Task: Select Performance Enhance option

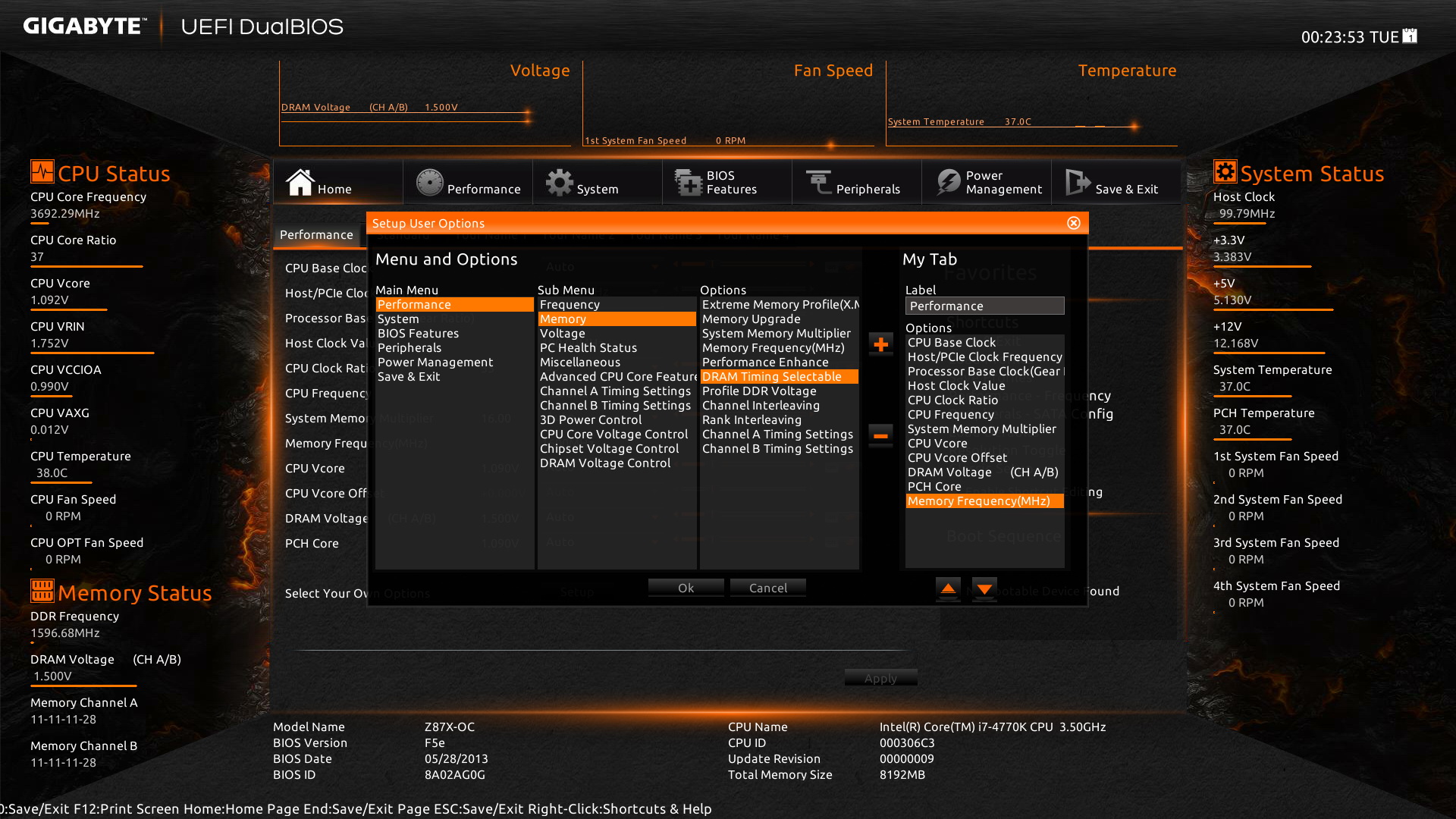Action: pos(779,362)
